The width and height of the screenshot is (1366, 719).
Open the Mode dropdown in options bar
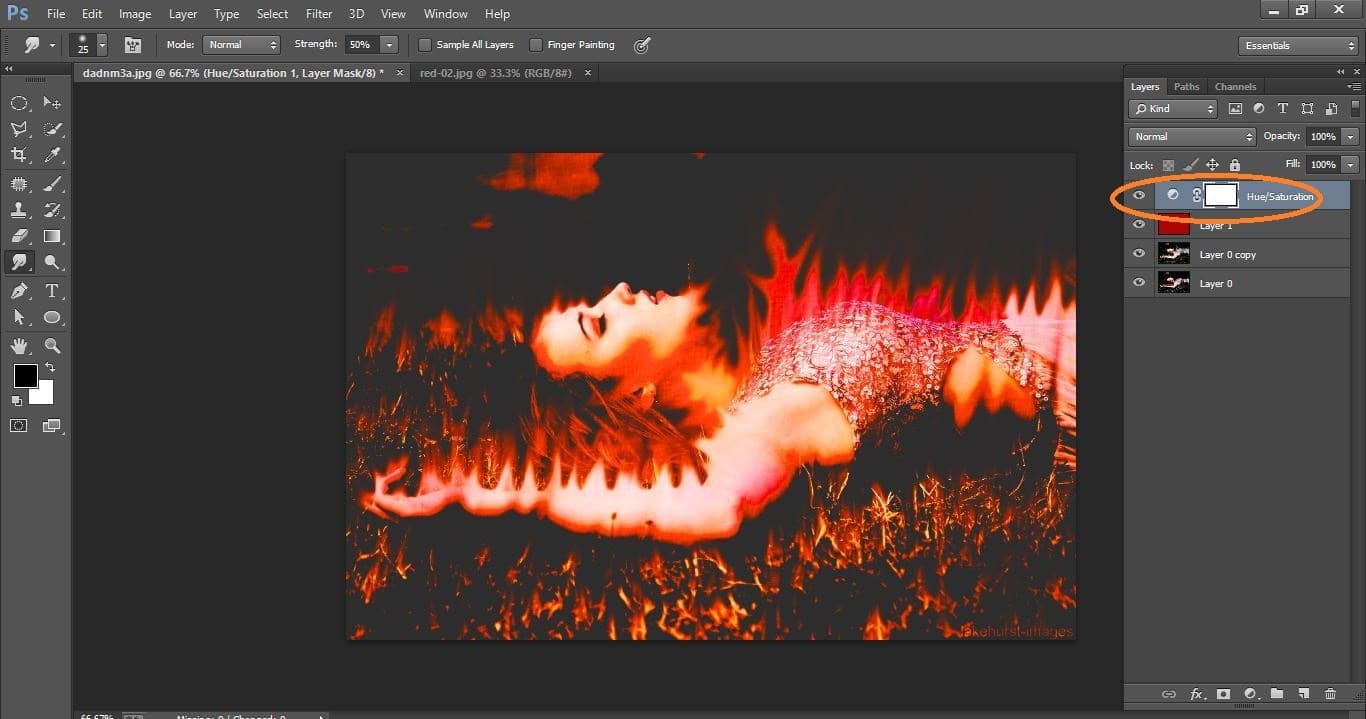click(241, 45)
